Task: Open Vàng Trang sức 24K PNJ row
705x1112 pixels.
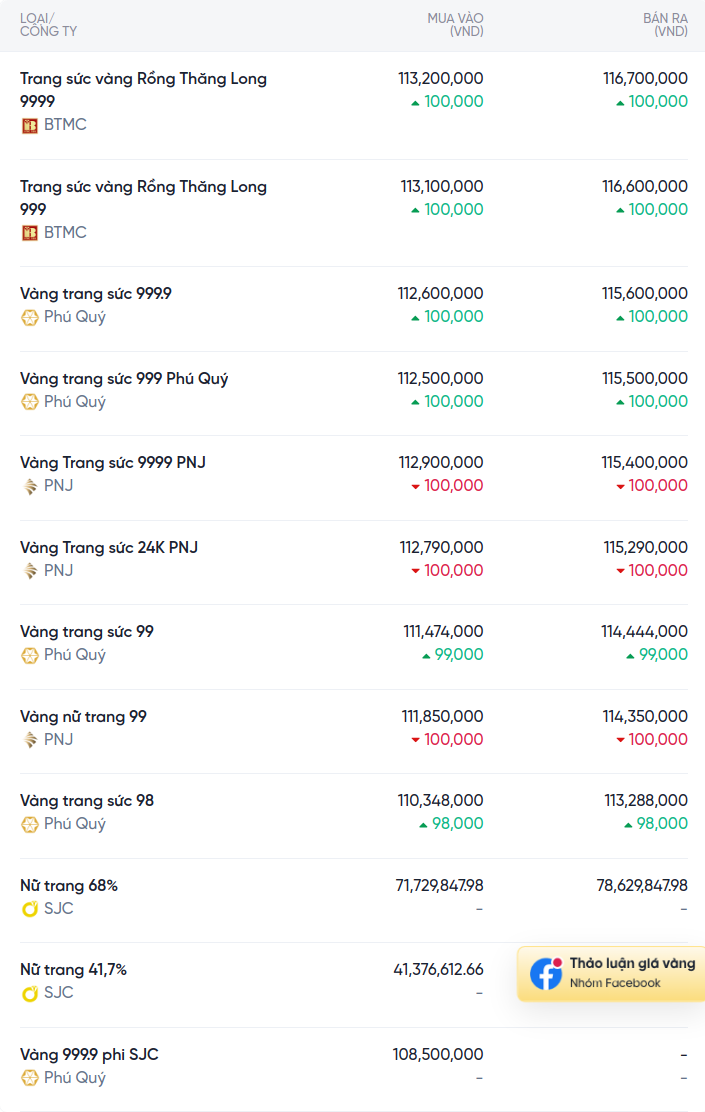Action: point(109,548)
